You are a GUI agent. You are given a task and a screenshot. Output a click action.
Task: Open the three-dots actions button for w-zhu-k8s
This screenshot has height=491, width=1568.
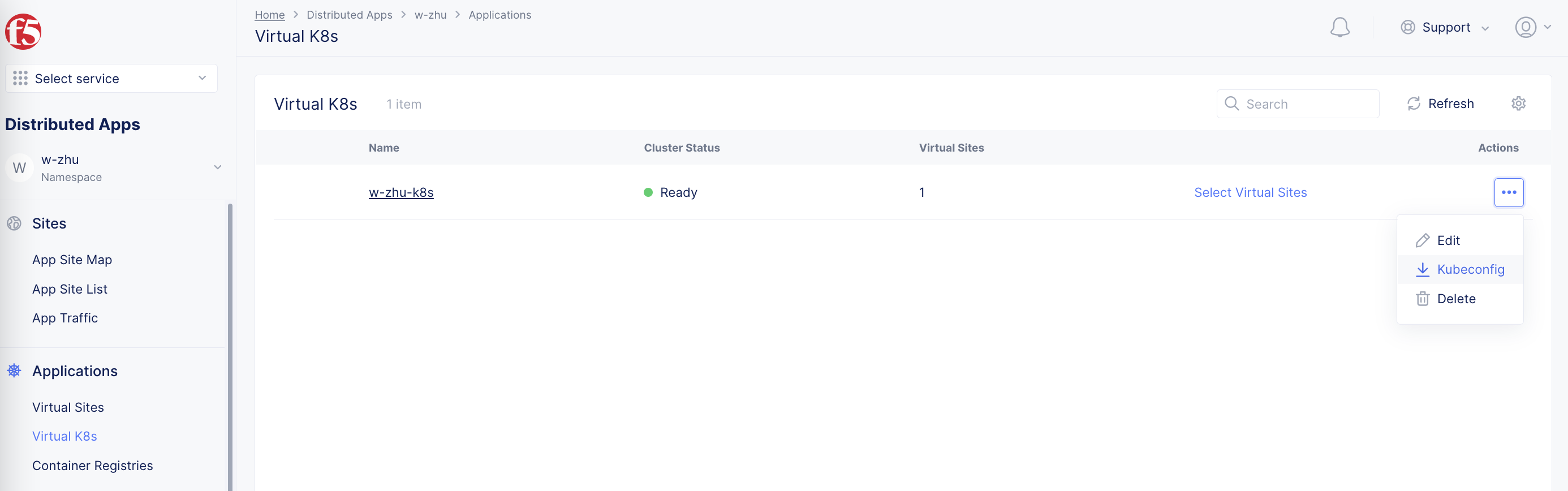point(1509,192)
